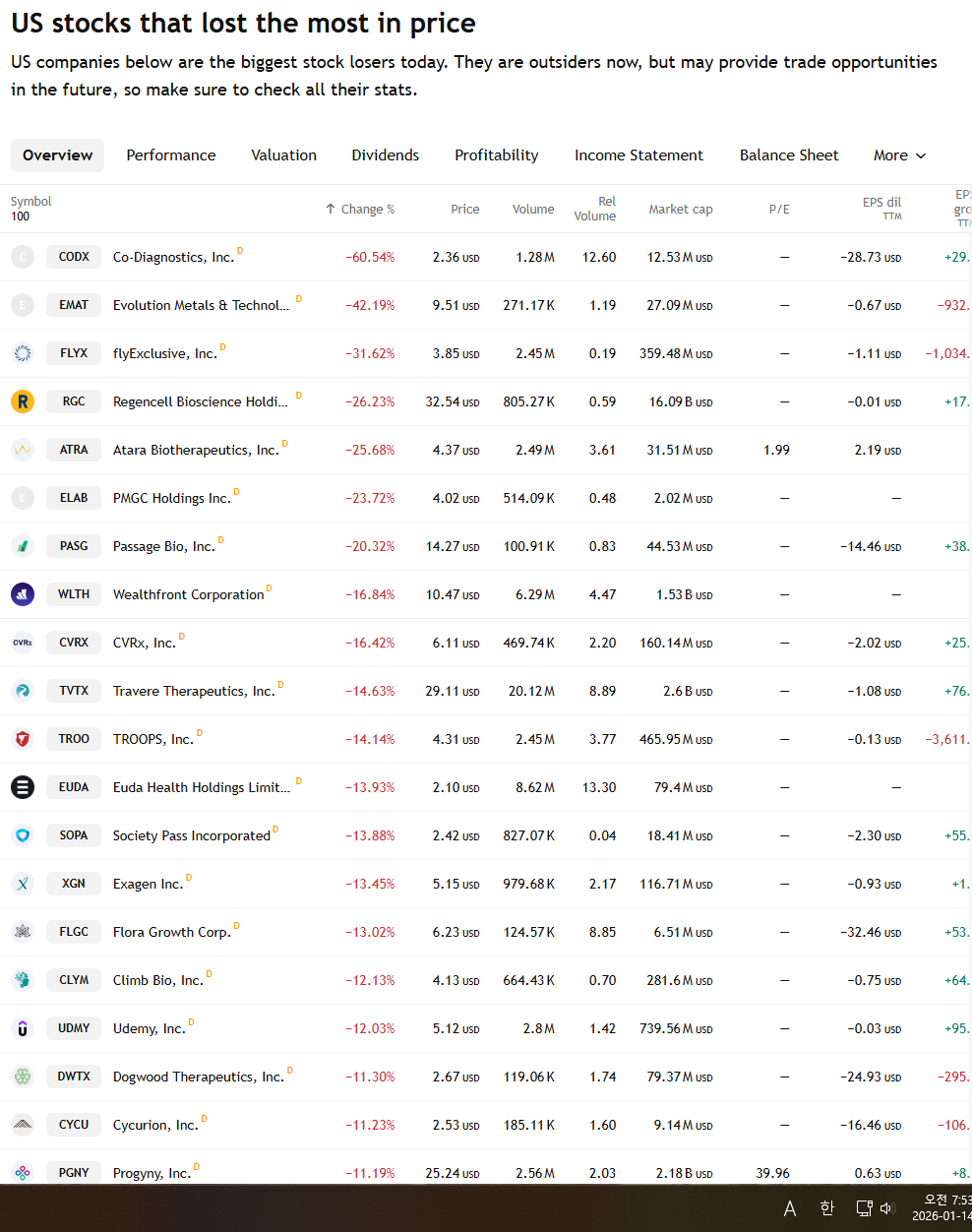Open the PGNY ticker symbol
Viewport: 972px width, 1232px height.
74,1173
